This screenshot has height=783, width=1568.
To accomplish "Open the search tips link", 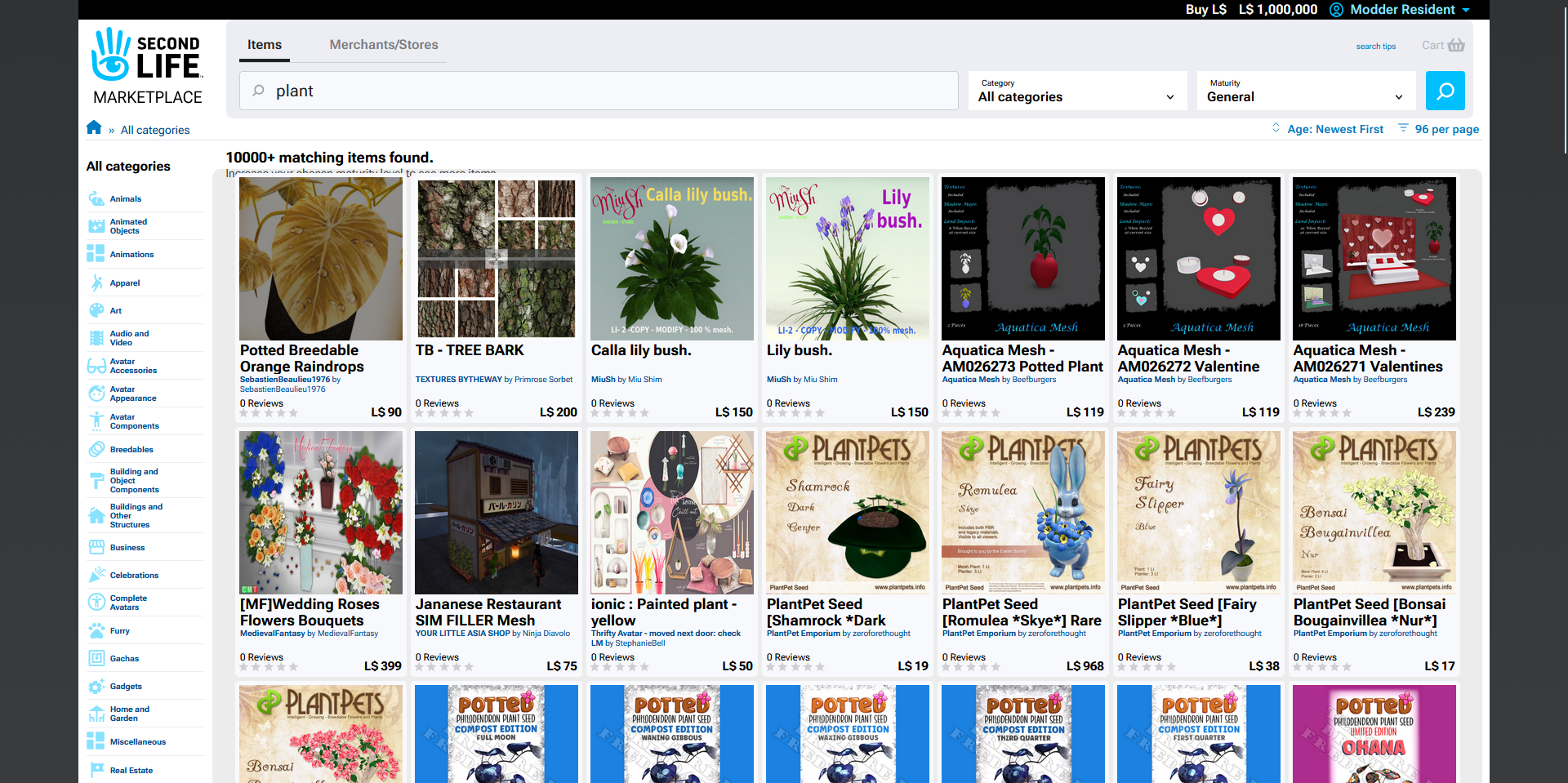I will pos(1375,47).
